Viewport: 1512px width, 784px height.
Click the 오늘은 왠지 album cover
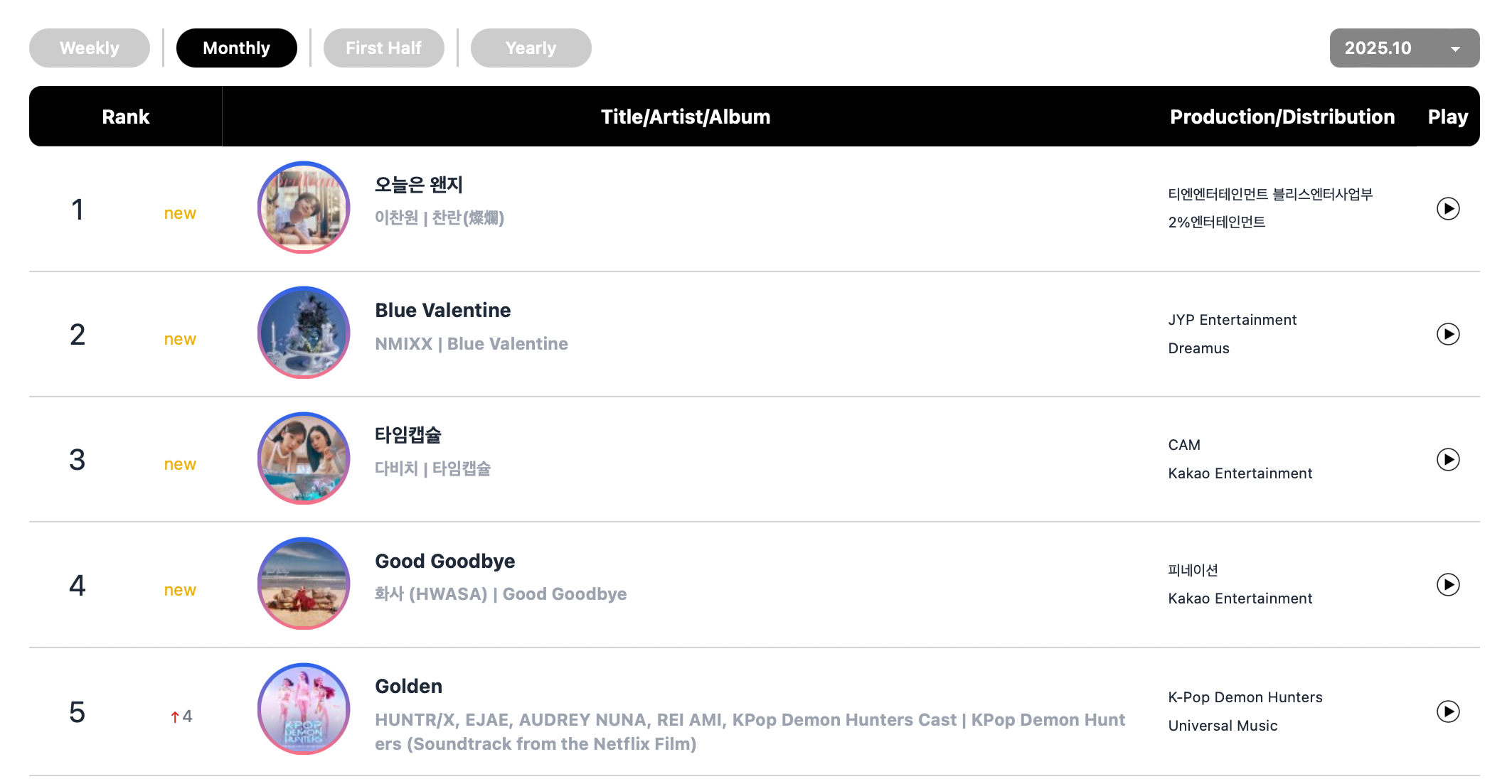[304, 207]
